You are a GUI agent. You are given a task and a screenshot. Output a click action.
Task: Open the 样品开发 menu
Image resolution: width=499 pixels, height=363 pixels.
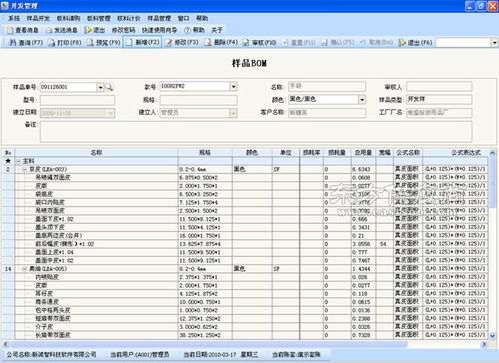coord(38,18)
